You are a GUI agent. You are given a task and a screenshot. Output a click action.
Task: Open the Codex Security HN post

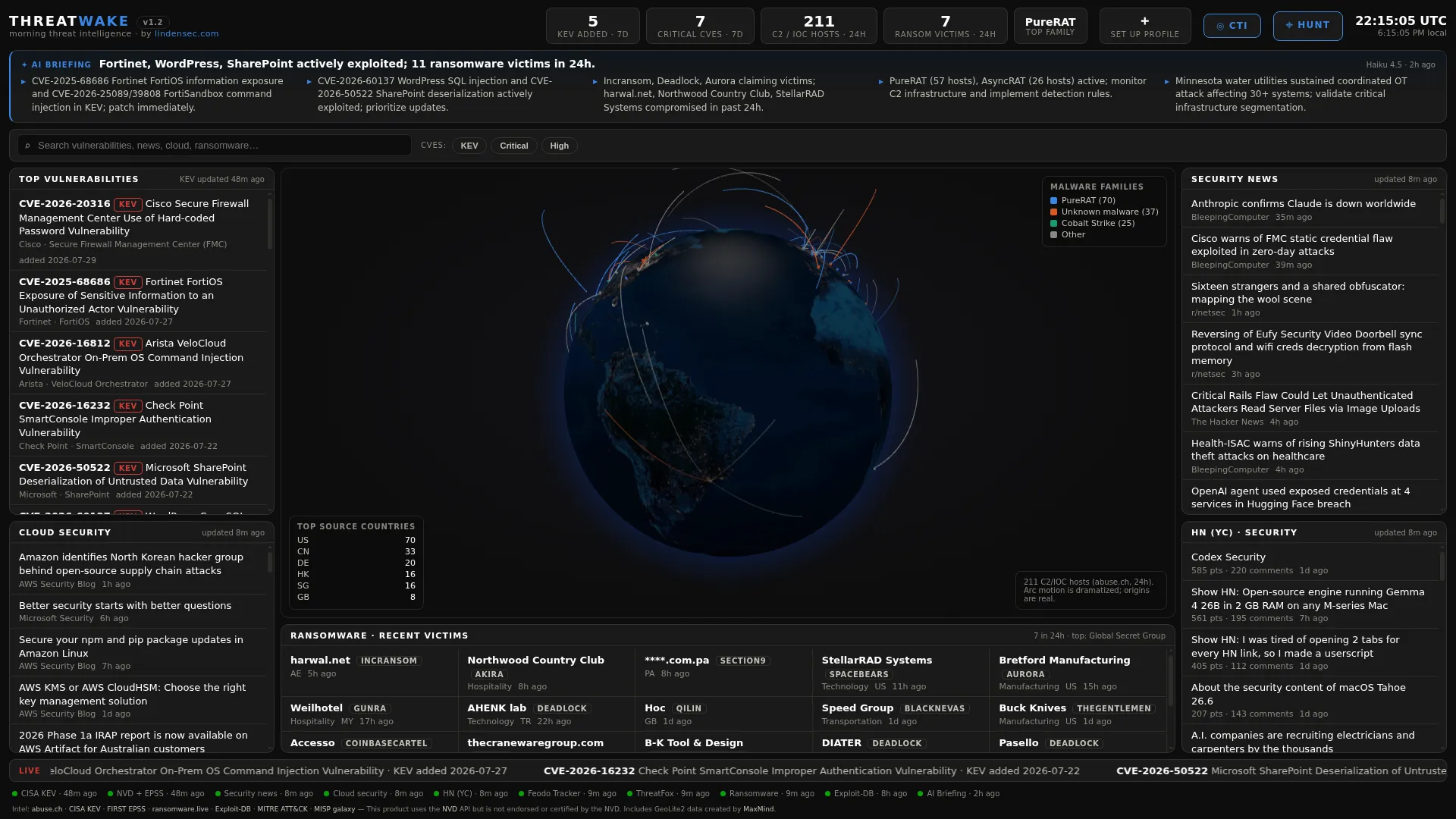coord(1309,563)
